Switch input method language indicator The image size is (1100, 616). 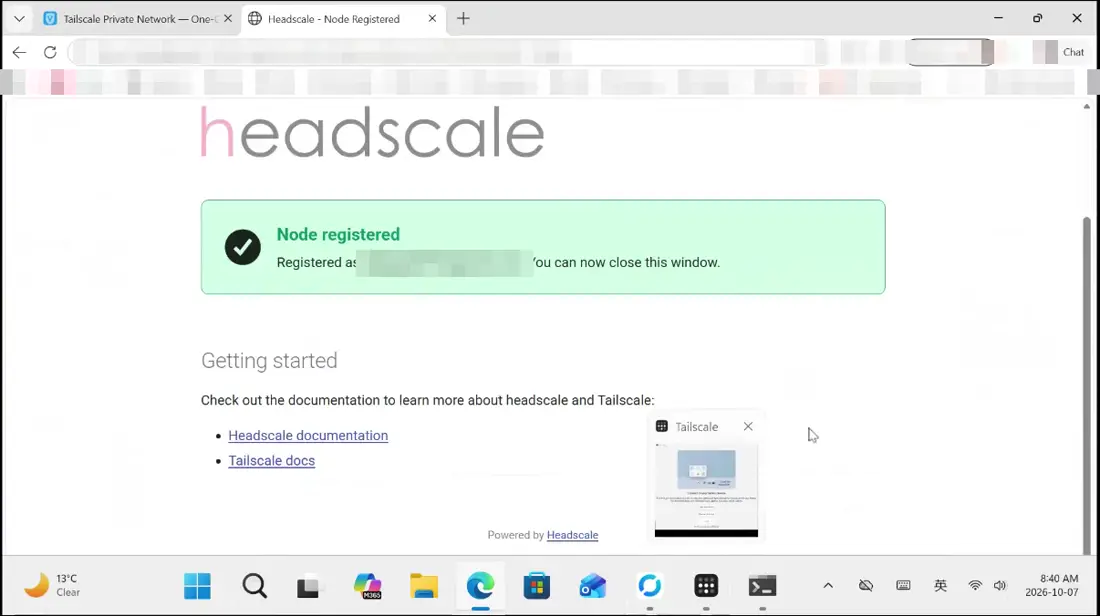click(941, 586)
